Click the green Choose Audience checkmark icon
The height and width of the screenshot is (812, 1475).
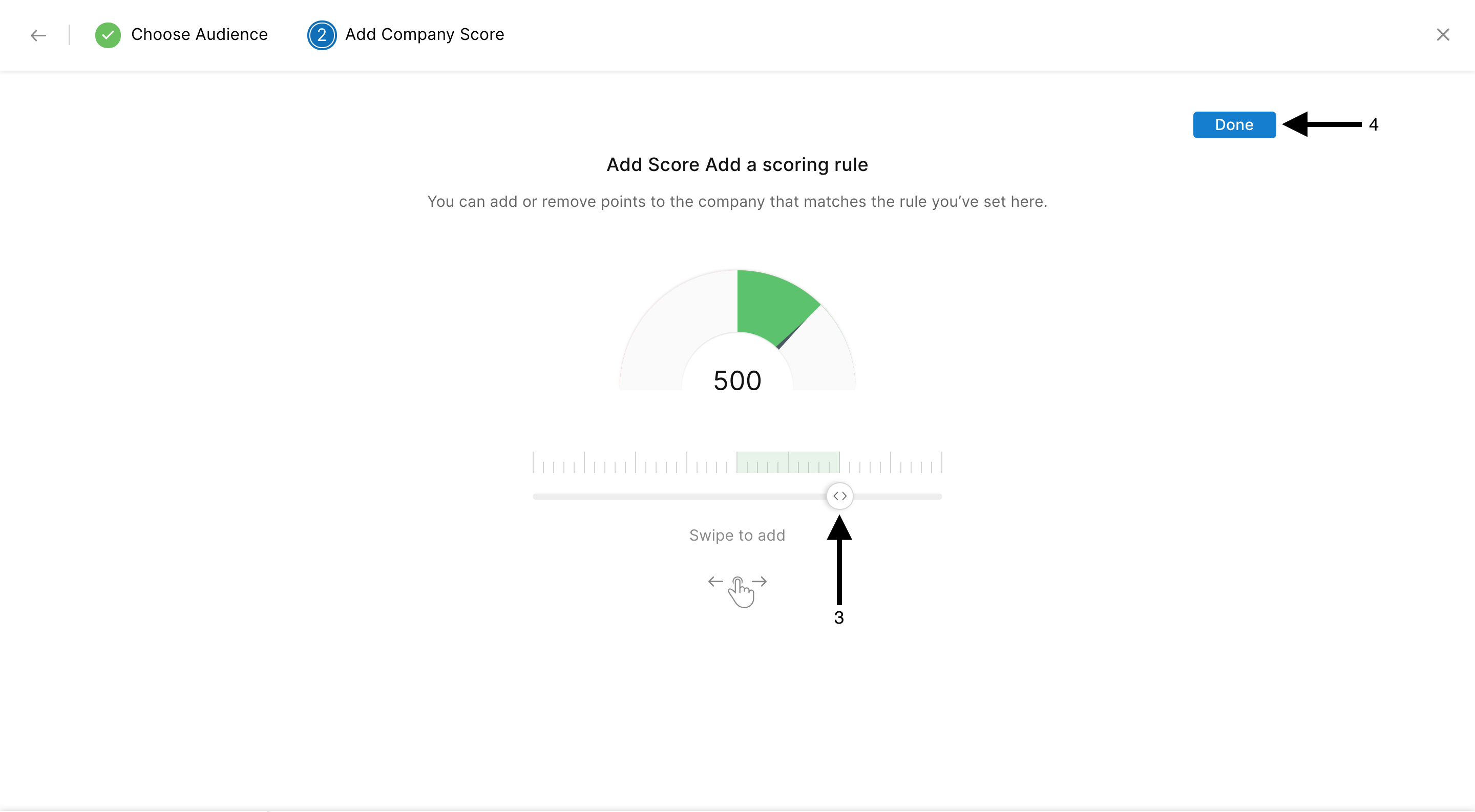(108, 35)
